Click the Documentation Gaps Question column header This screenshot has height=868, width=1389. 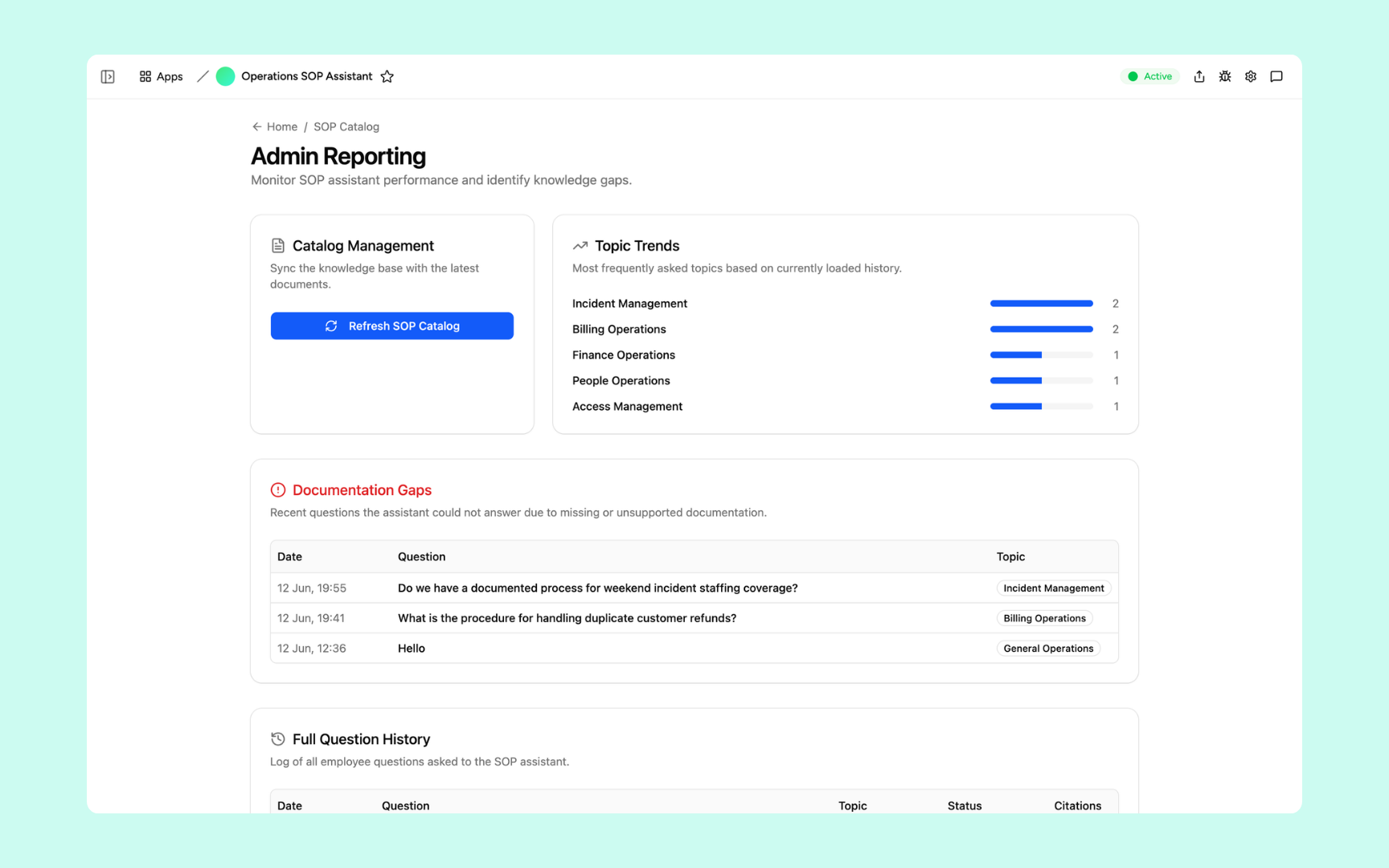[422, 557]
